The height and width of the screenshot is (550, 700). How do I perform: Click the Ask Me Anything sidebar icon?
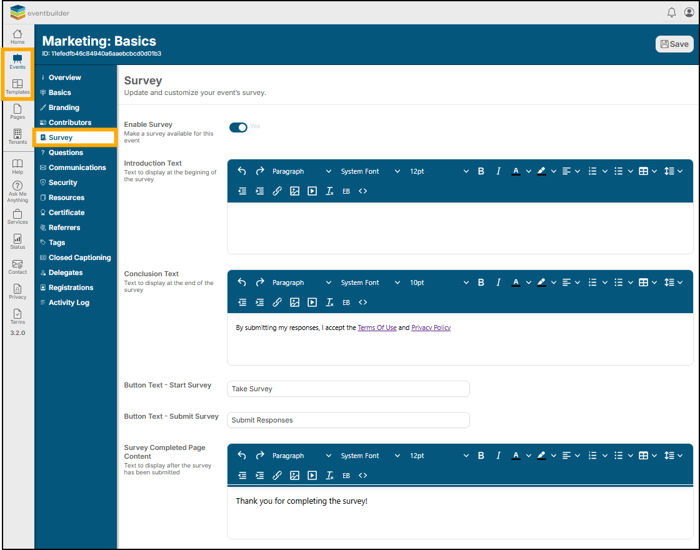pyautogui.click(x=17, y=191)
